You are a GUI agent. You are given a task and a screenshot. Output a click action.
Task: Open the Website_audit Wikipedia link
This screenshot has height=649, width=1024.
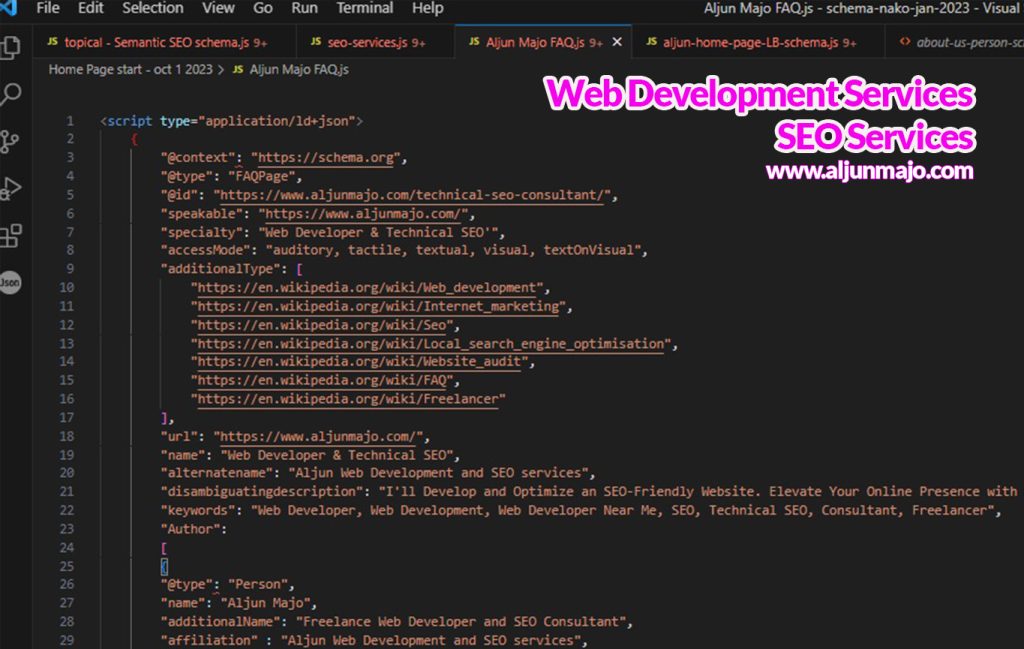359,362
